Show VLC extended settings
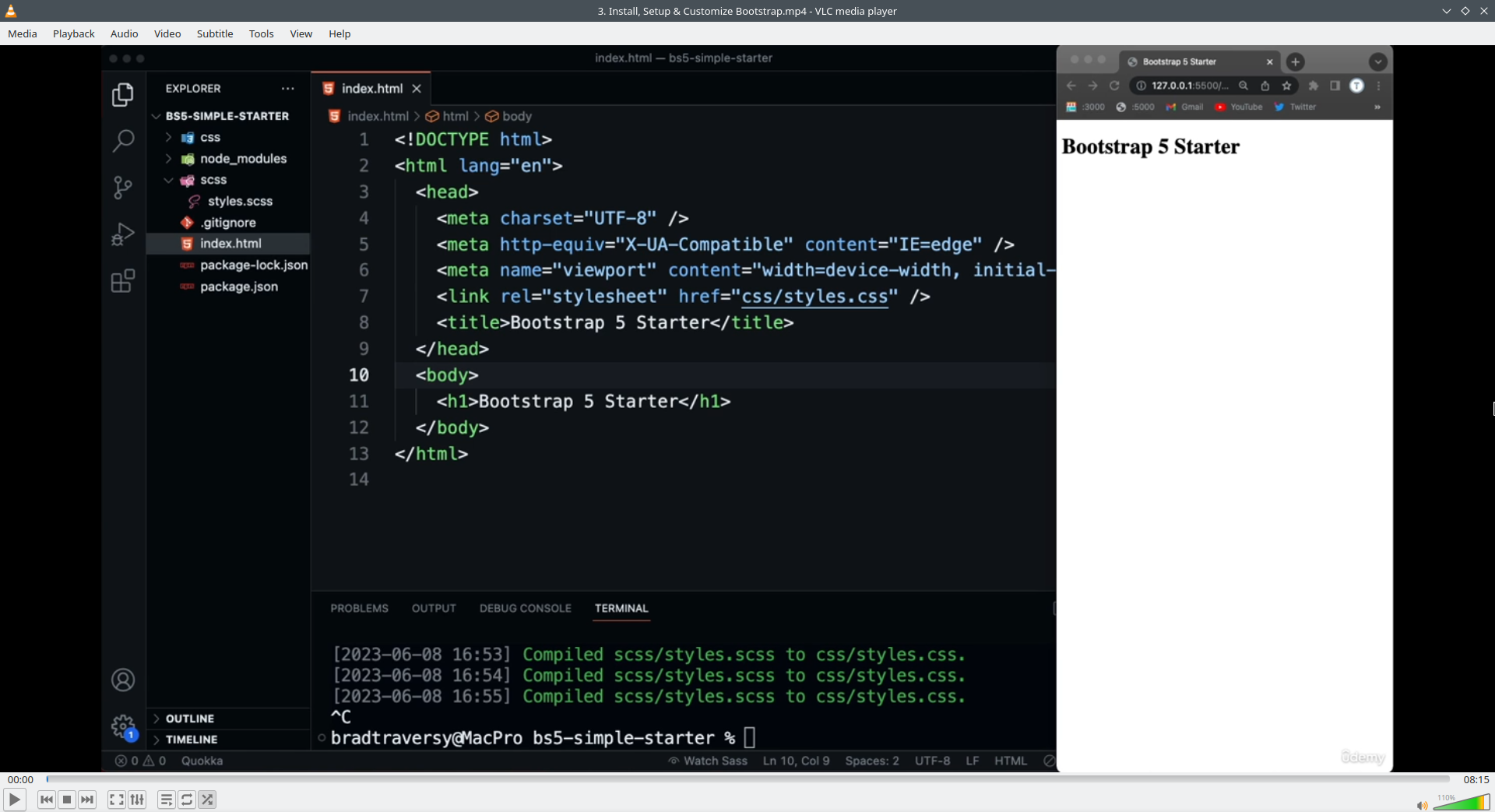This screenshot has height=812, width=1495. click(x=137, y=800)
